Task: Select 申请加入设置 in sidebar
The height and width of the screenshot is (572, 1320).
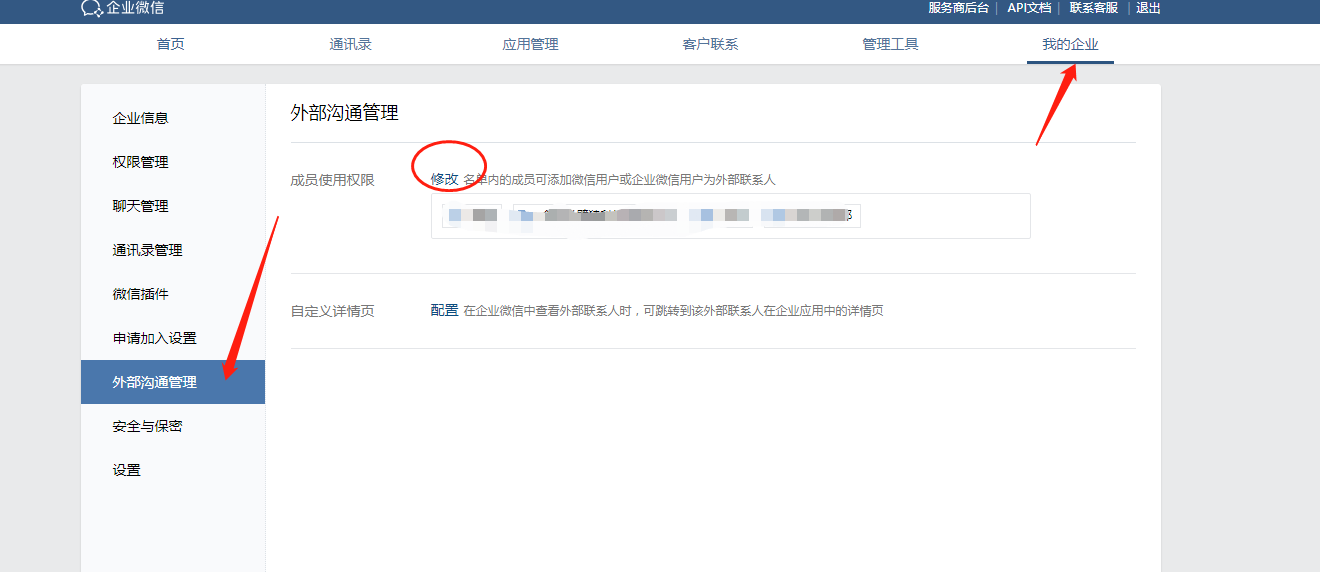Action: [x=173, y=338]
